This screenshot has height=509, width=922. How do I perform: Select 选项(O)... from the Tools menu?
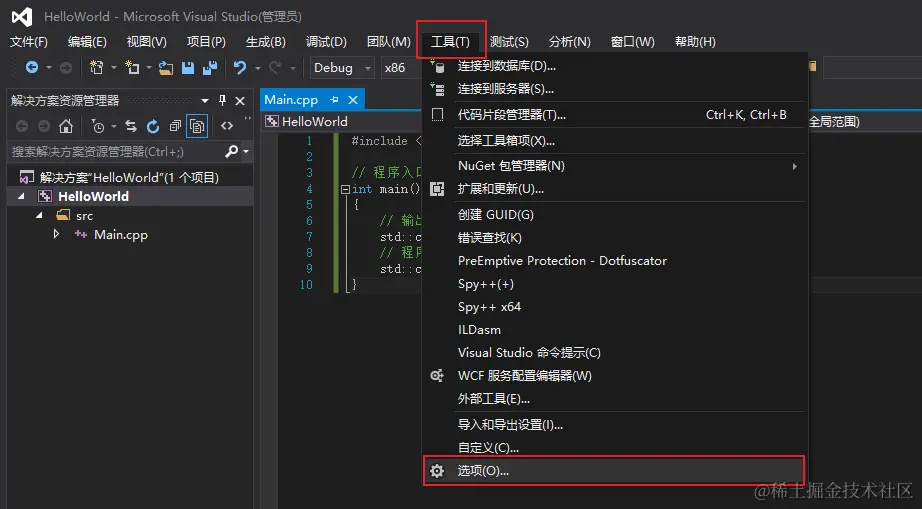(x=613, y=471)
